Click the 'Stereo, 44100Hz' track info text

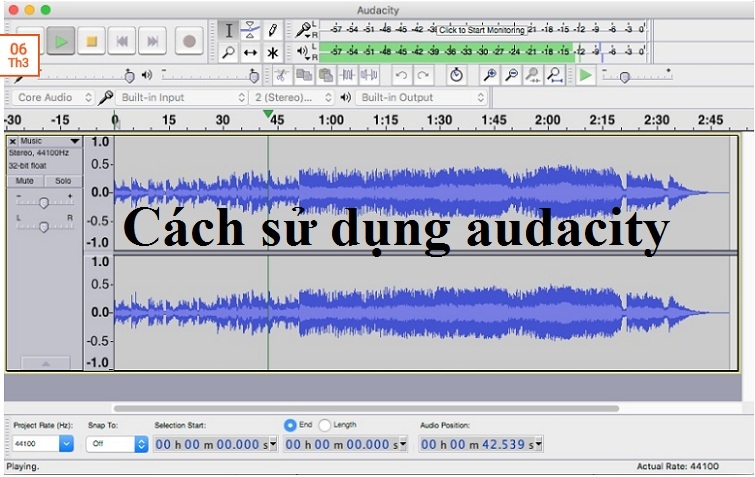(39, 153)
